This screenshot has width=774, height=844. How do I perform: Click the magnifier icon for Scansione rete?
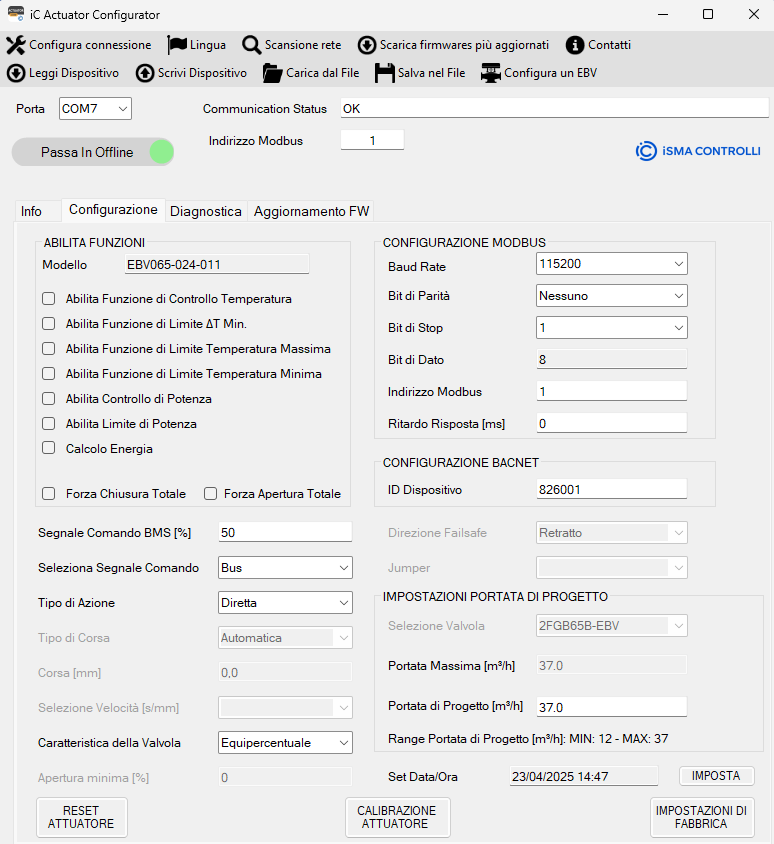coord(252,45)
